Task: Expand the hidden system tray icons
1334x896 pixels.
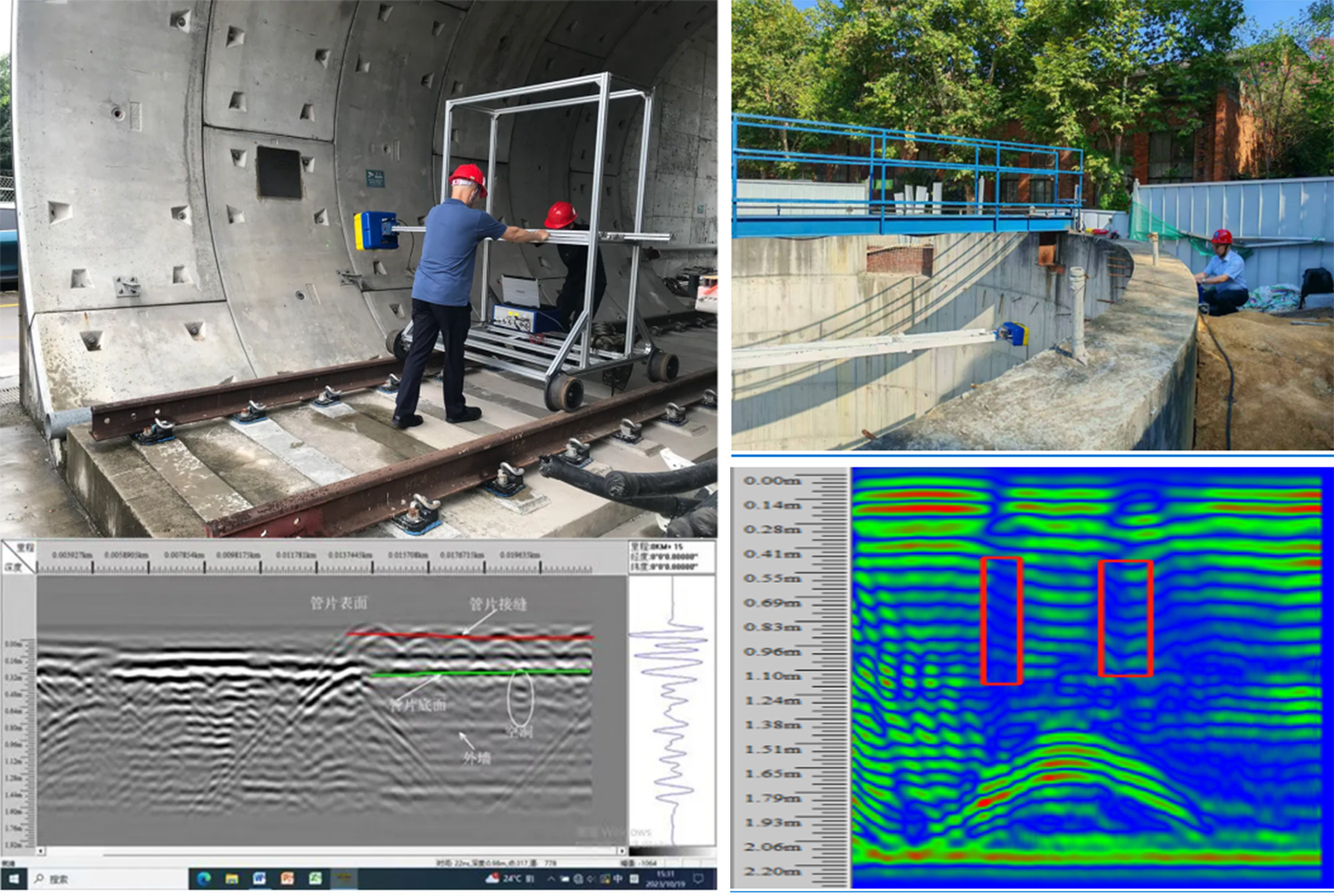Action: tap(550, 879)
